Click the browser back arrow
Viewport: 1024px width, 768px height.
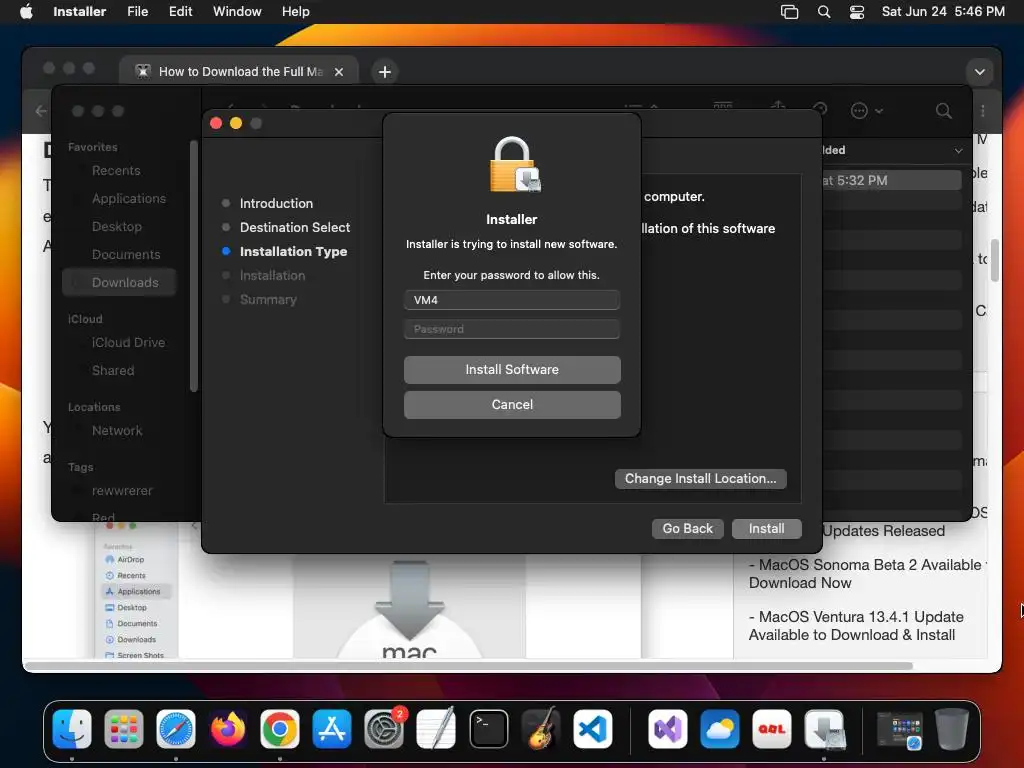click(40, 111)
